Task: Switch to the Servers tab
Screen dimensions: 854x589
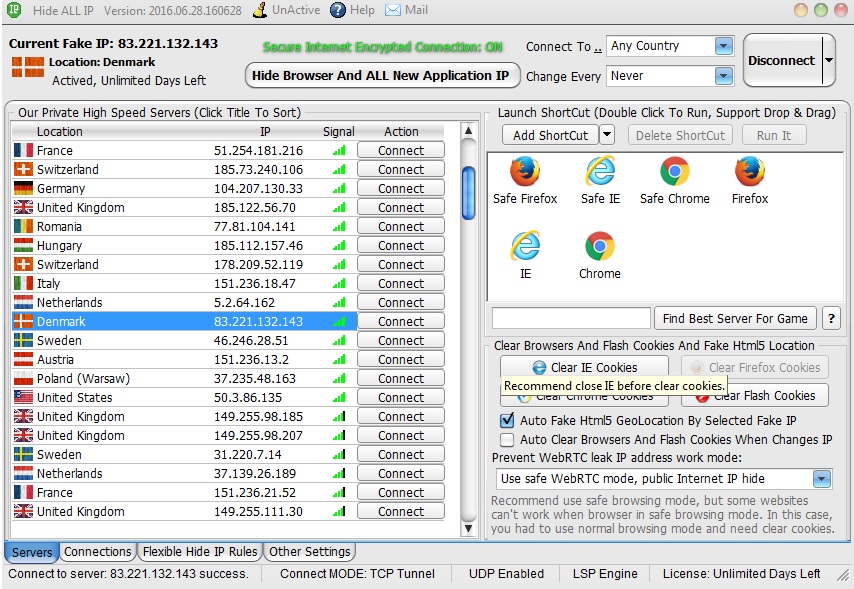Action: (x=32, y=552)
